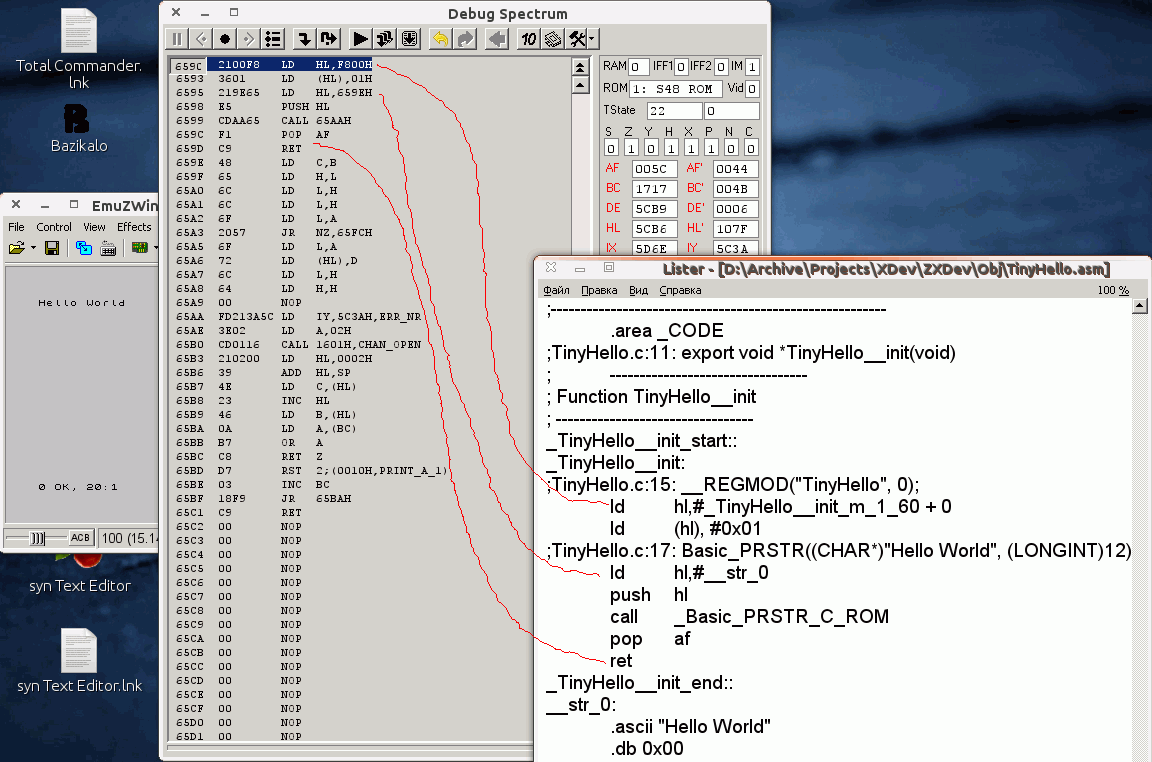Click the DE register field 5CB9
The height and width of the screenshot is (762, 1152).
point(654,209)
